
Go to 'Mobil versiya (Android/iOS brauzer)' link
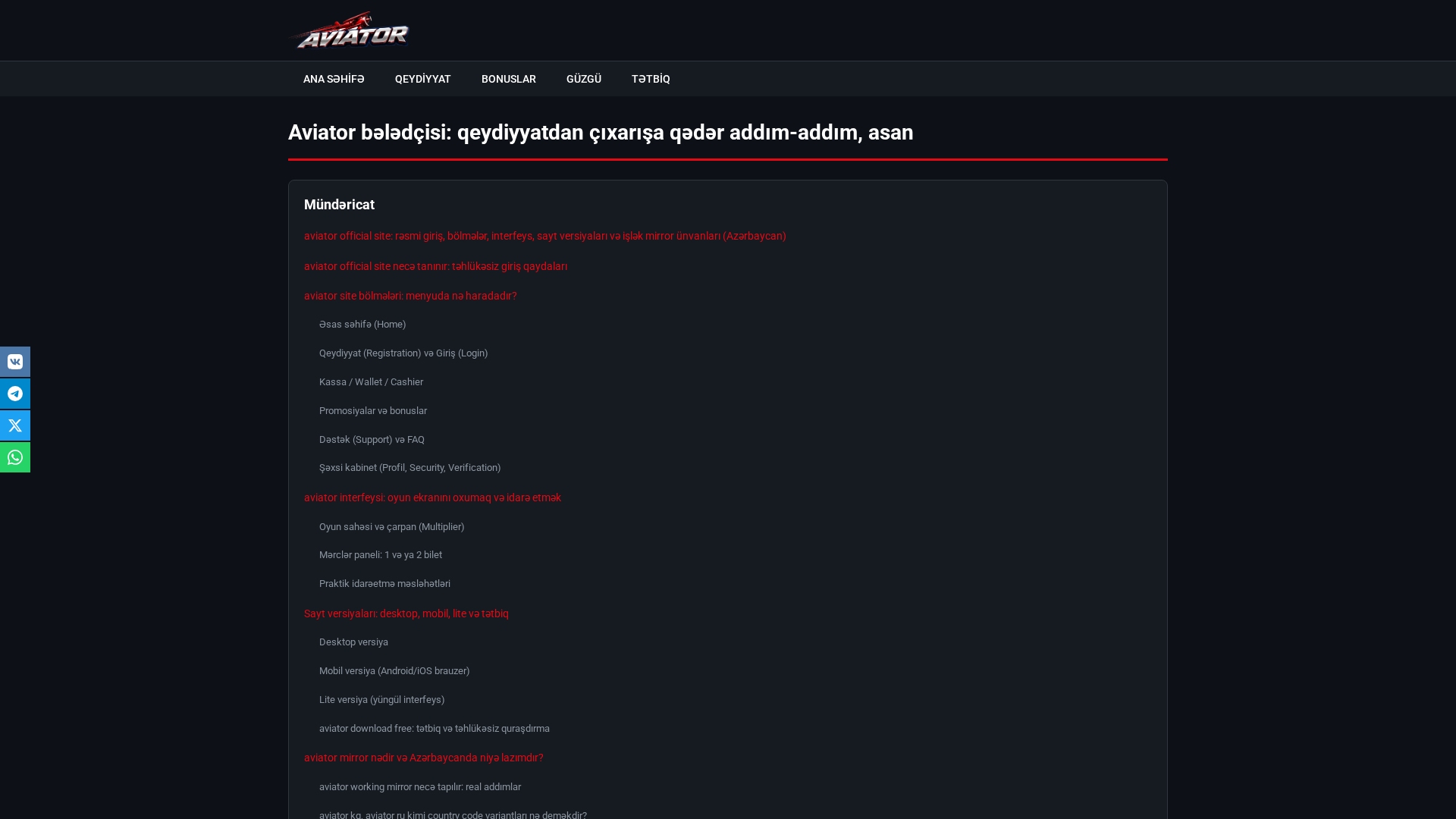(x=394, y=671)
